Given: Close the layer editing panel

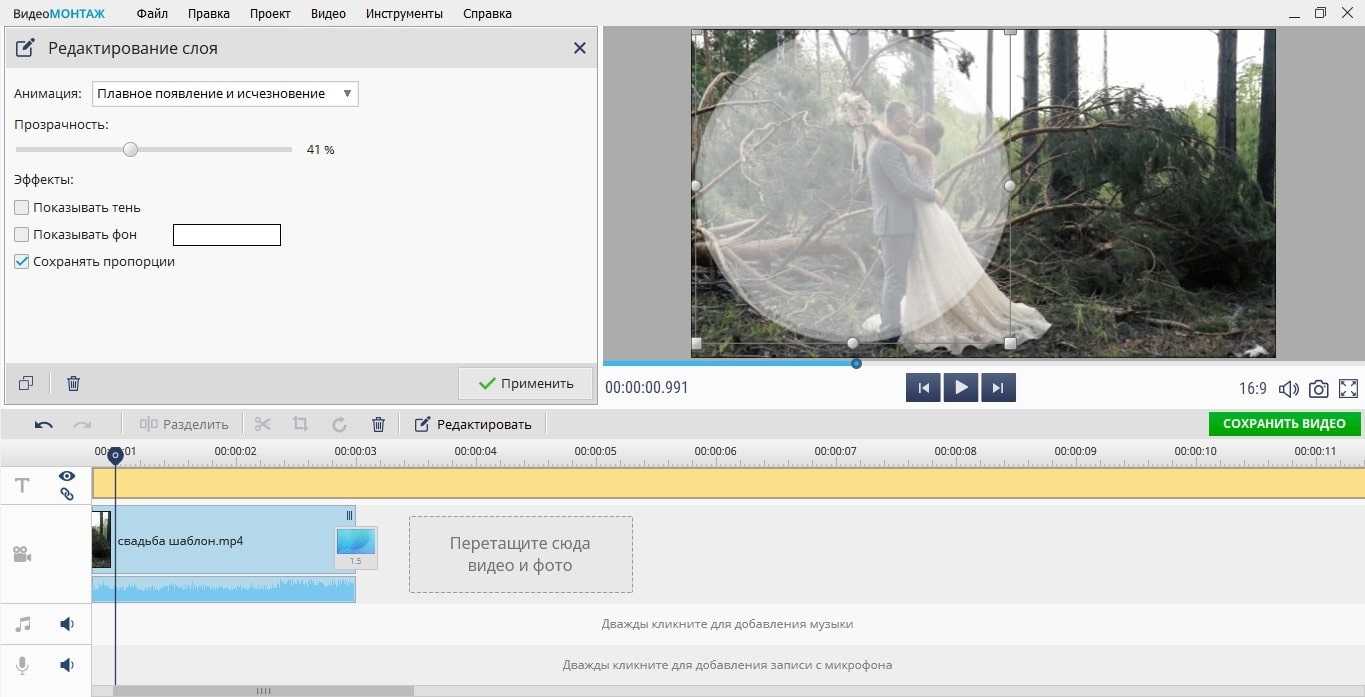Looking at the screenshot, I should pos(579,48).
